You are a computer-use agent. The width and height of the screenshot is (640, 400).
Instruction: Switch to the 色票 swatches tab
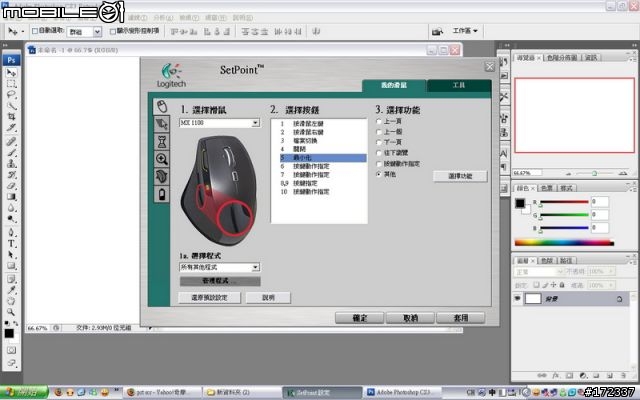click(x=547, y=188)
